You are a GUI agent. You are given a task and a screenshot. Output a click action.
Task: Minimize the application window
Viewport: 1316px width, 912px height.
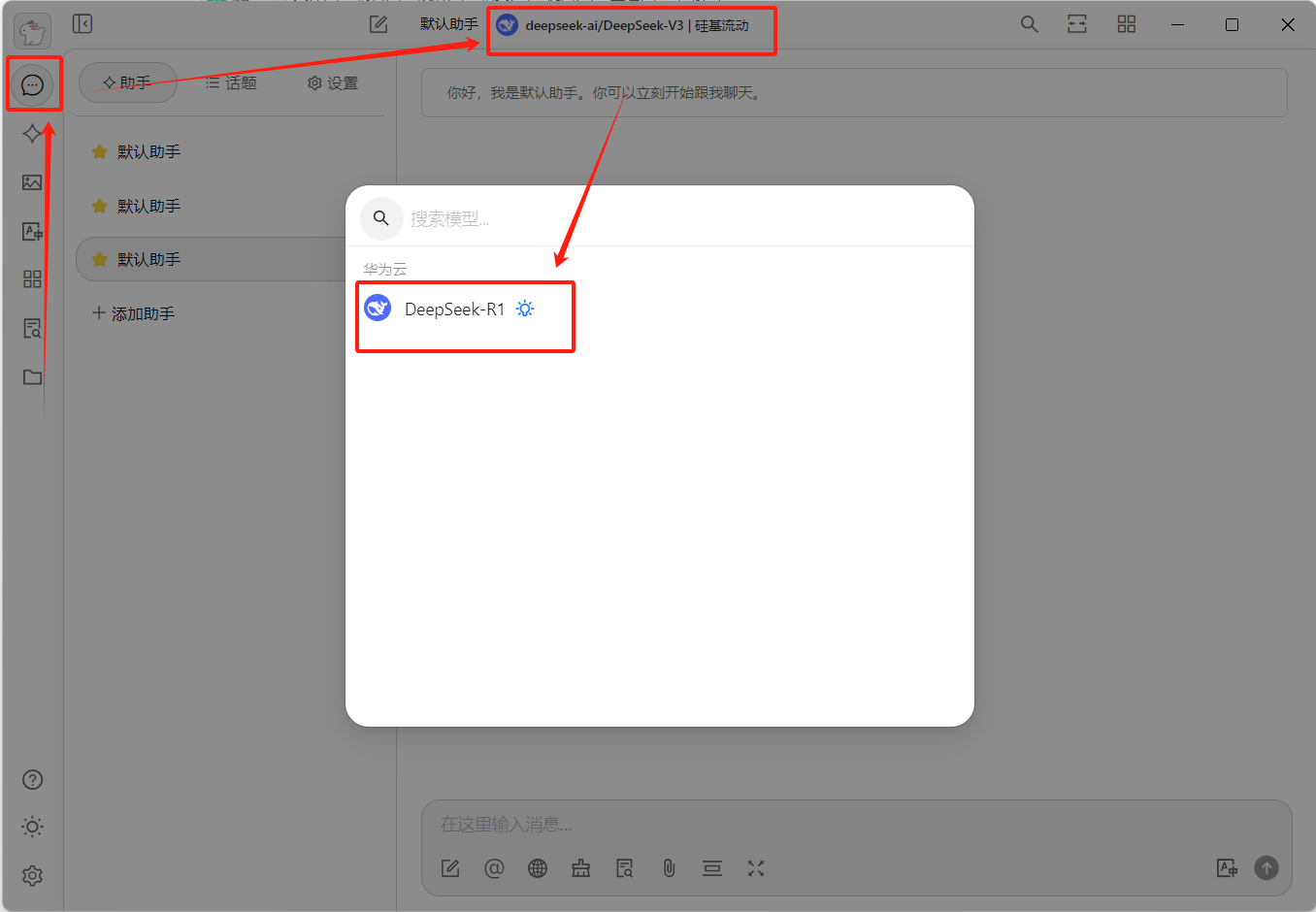(x=1177, y=24)
